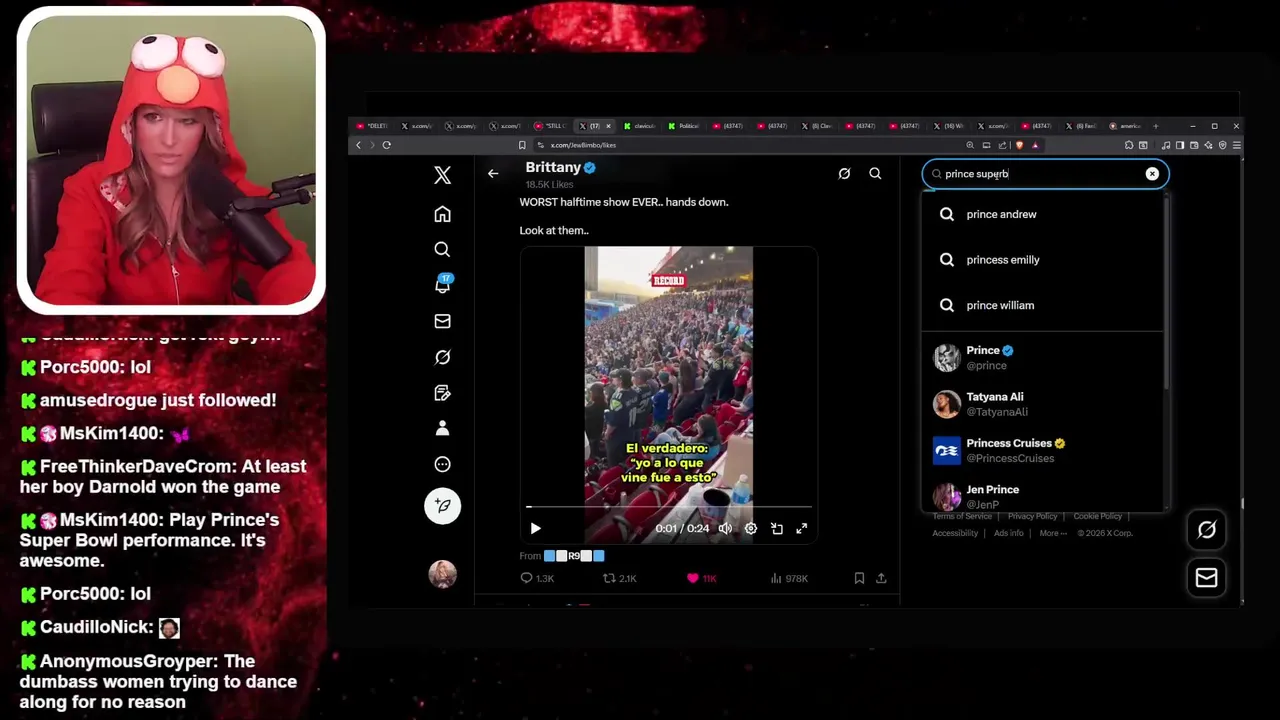The image size is (1280, 720).
Task: Switch to the 'STILL' YouTube tab
Action: [551, 126]
